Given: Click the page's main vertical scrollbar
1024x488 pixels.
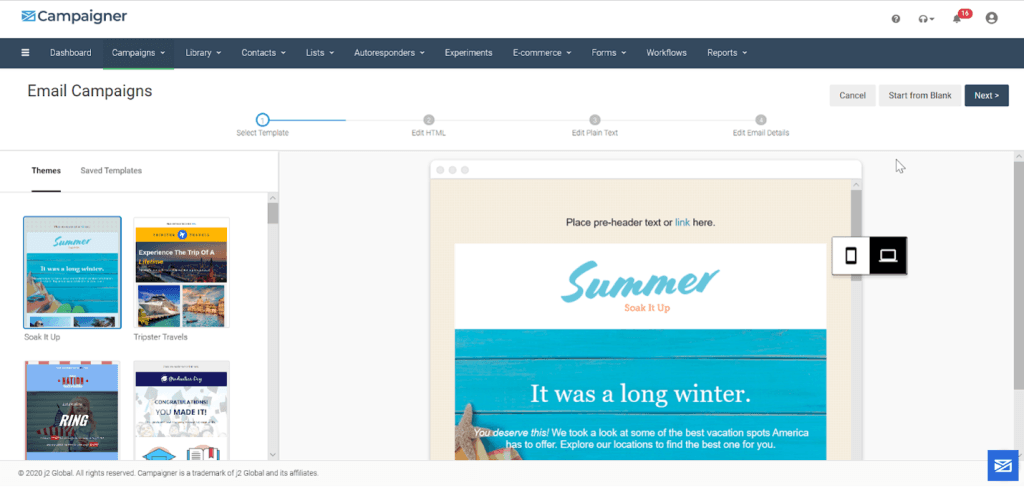Looking at the screenshot, I should (1018, 274).
